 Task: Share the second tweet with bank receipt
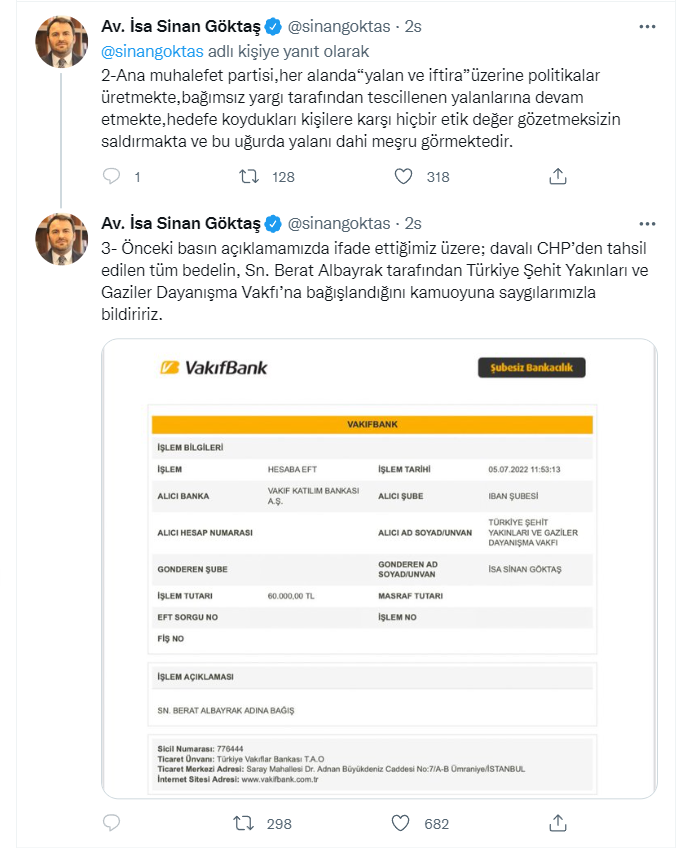click(x=559, y=823)
